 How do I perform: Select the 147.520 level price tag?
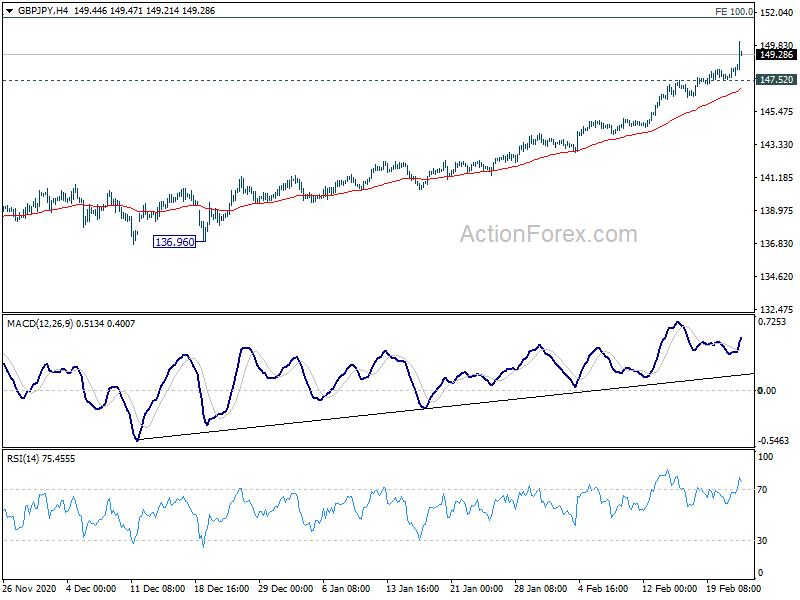coord(776,80)
